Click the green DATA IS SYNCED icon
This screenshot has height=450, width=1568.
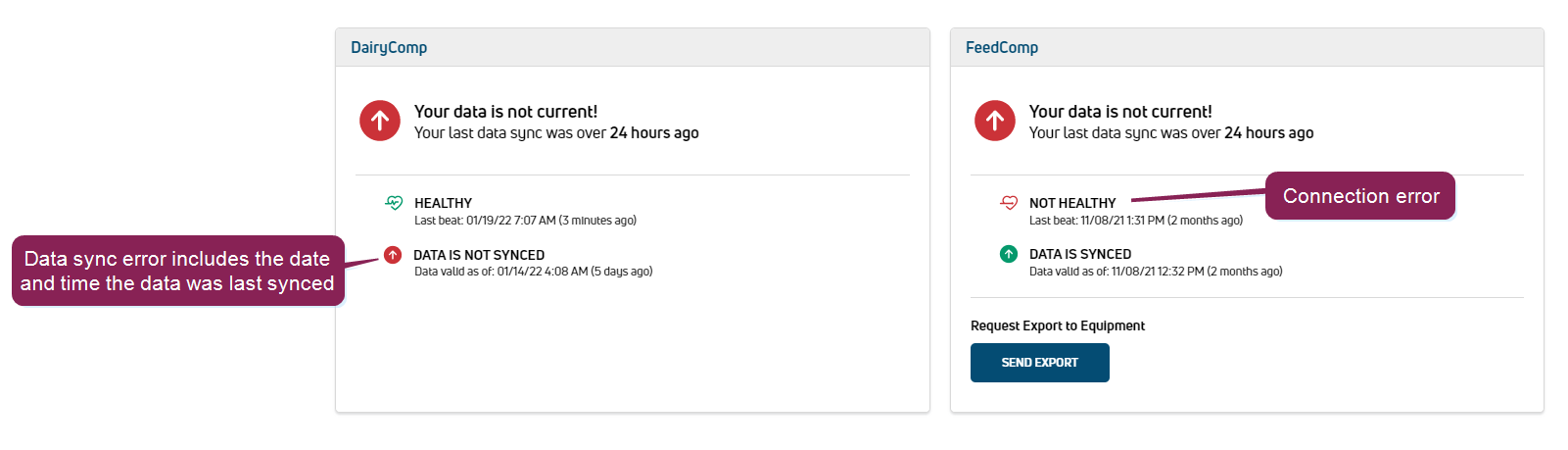tap(1009, 254)
